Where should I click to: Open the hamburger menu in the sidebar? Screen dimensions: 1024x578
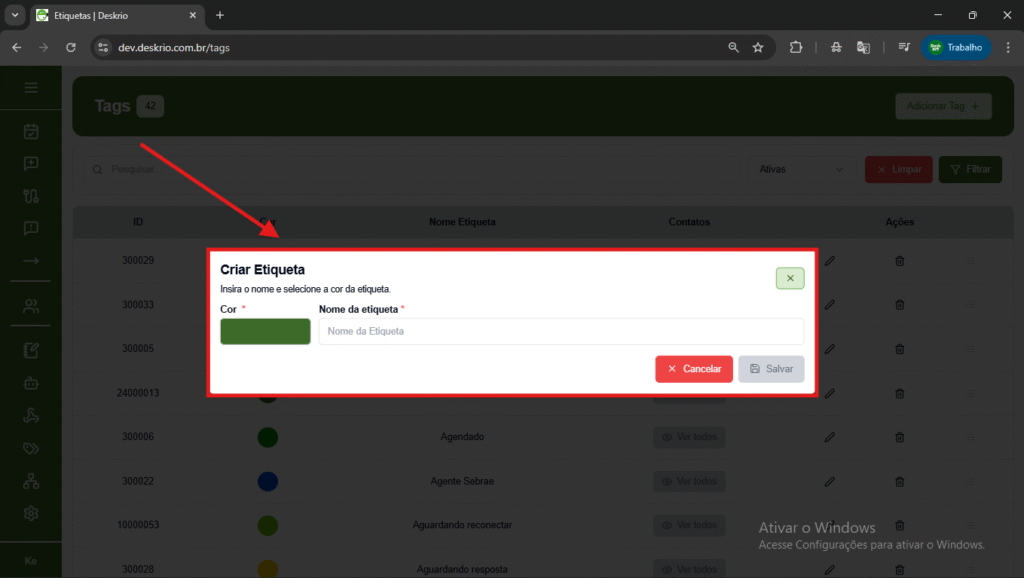click(x=31, y=88)
